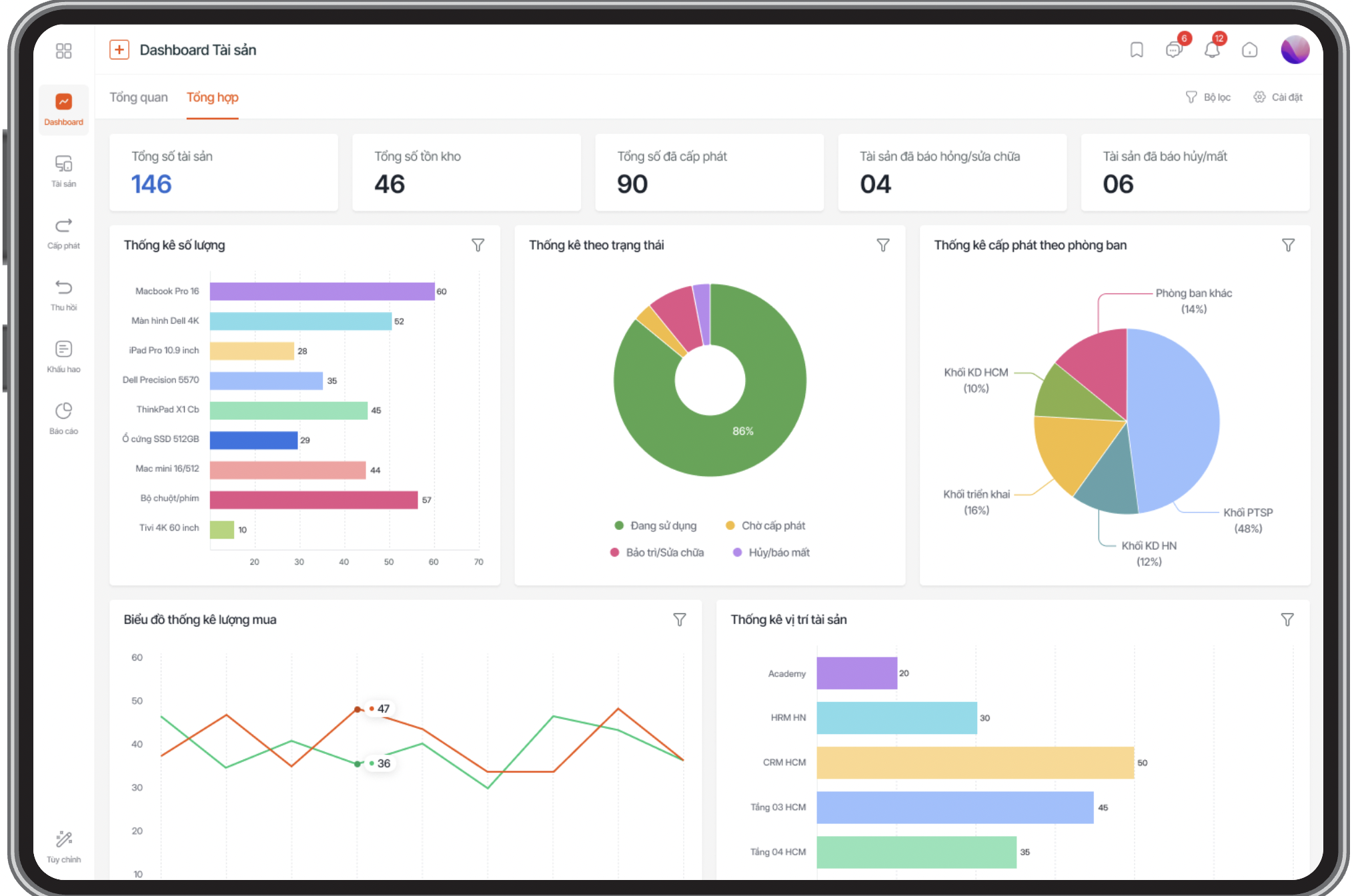Click the Bộ lọc filter button

[1208, 97]
